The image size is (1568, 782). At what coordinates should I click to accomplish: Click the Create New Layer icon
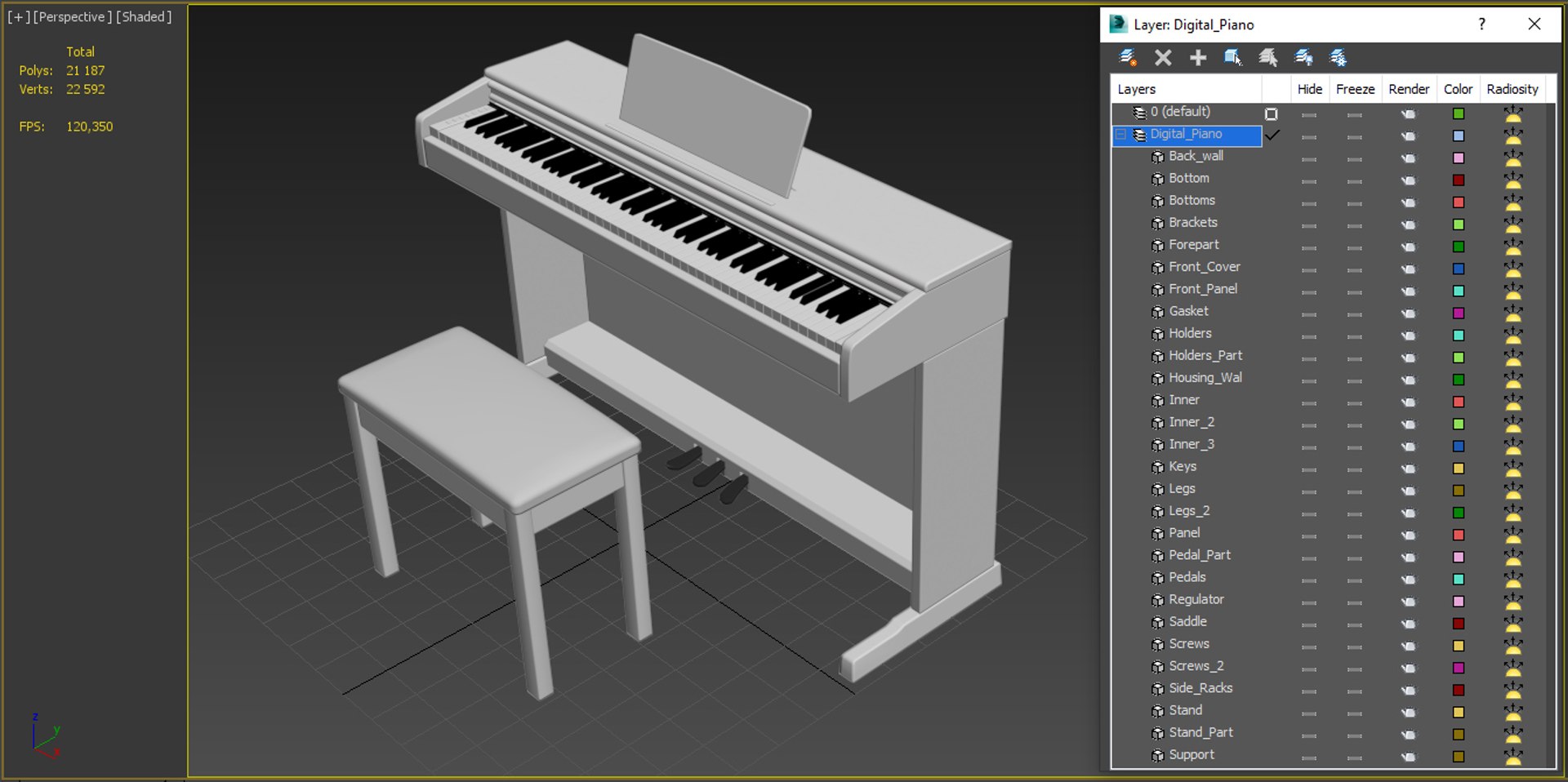pos(1128,57)
